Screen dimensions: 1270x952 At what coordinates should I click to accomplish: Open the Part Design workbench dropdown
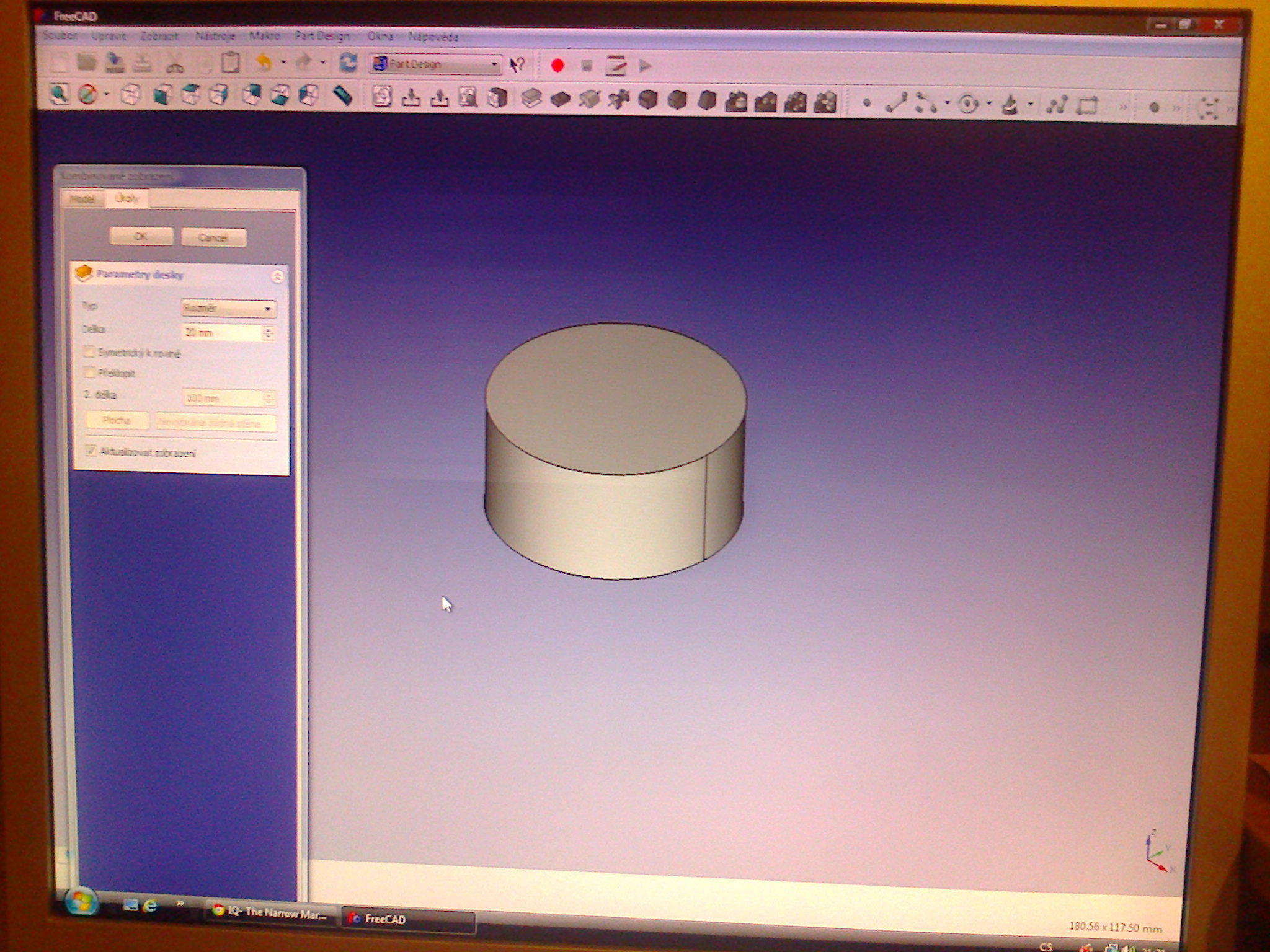pyautogui.click(x=435, y=64)
